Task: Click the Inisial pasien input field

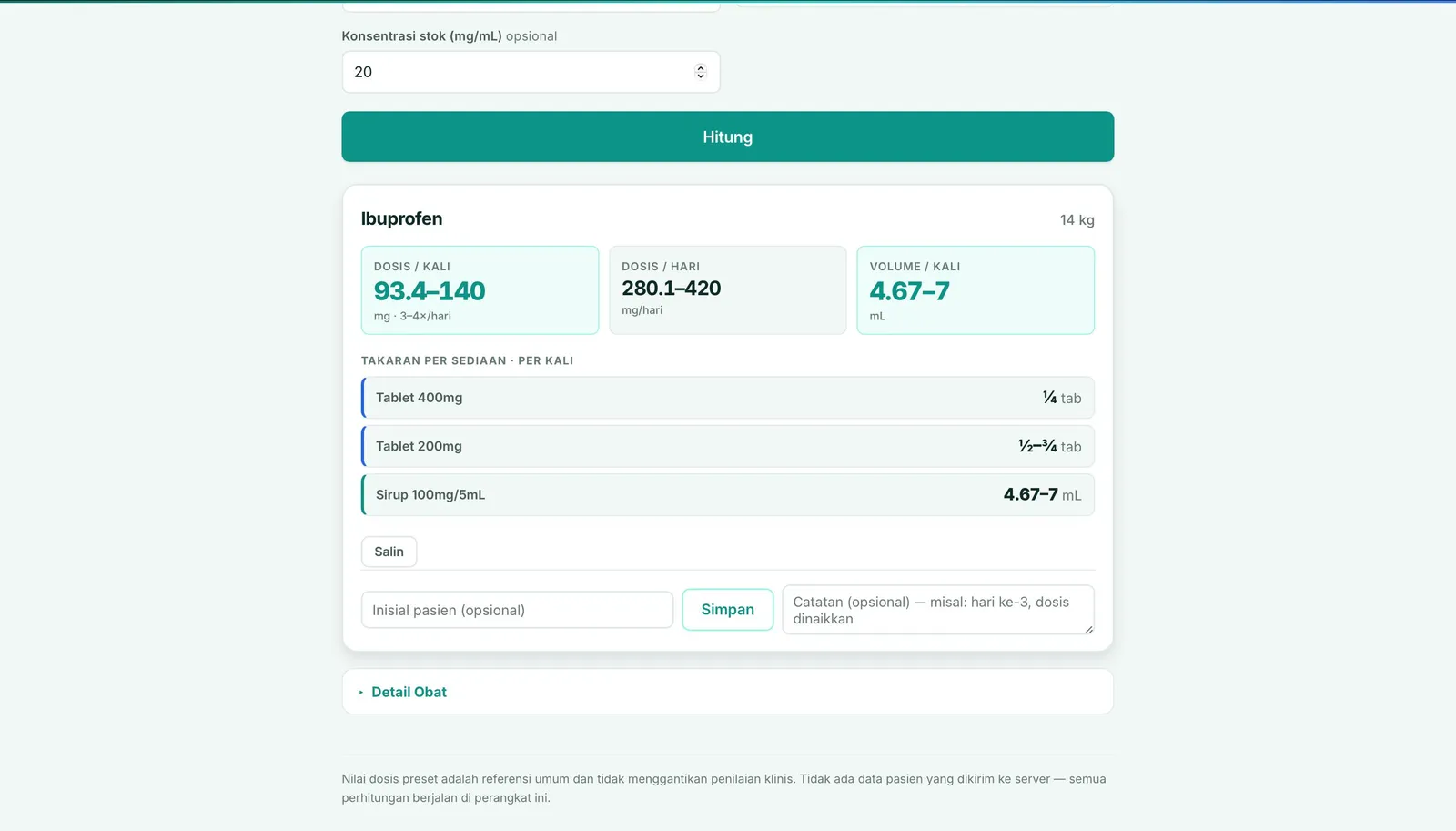Action: (517, 610)
